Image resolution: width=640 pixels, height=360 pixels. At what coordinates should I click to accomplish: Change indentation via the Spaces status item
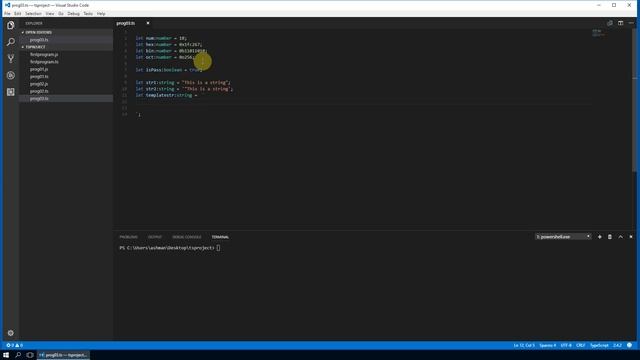547,345
